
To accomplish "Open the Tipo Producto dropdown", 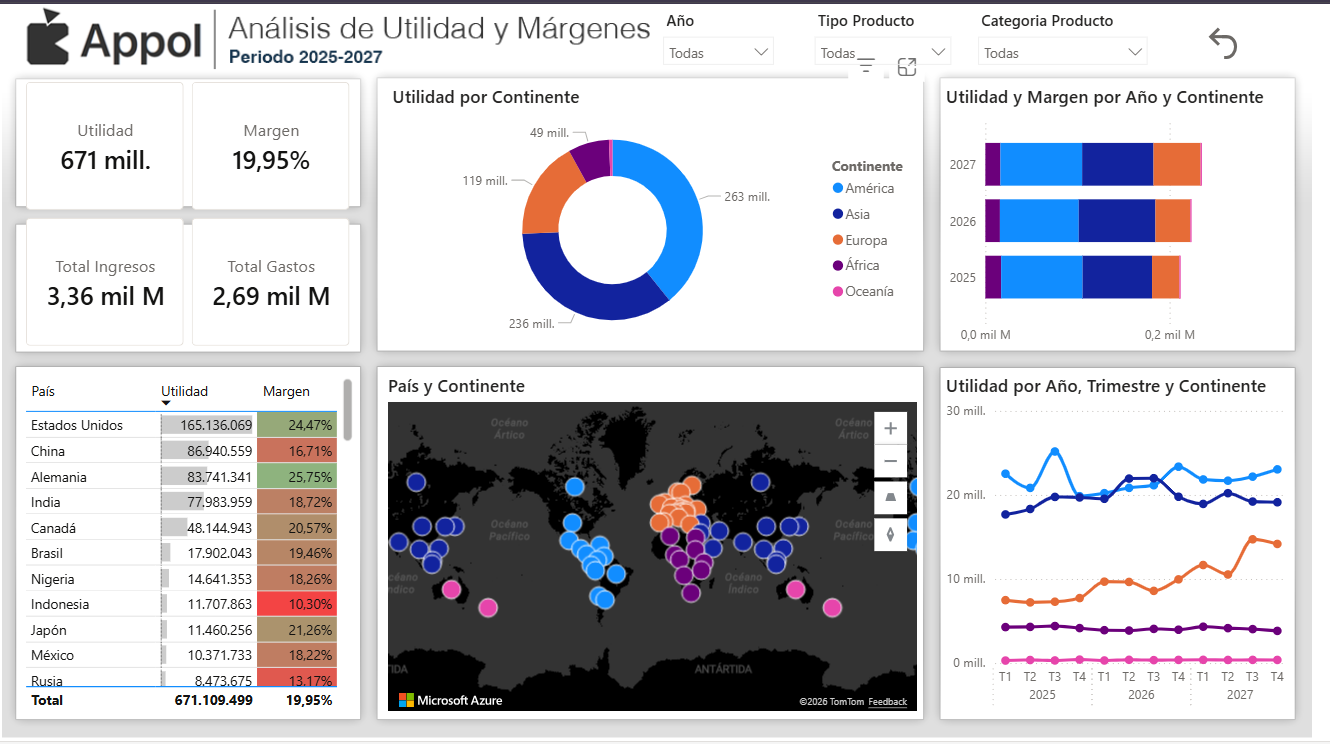I will click(x=936, y=50).
